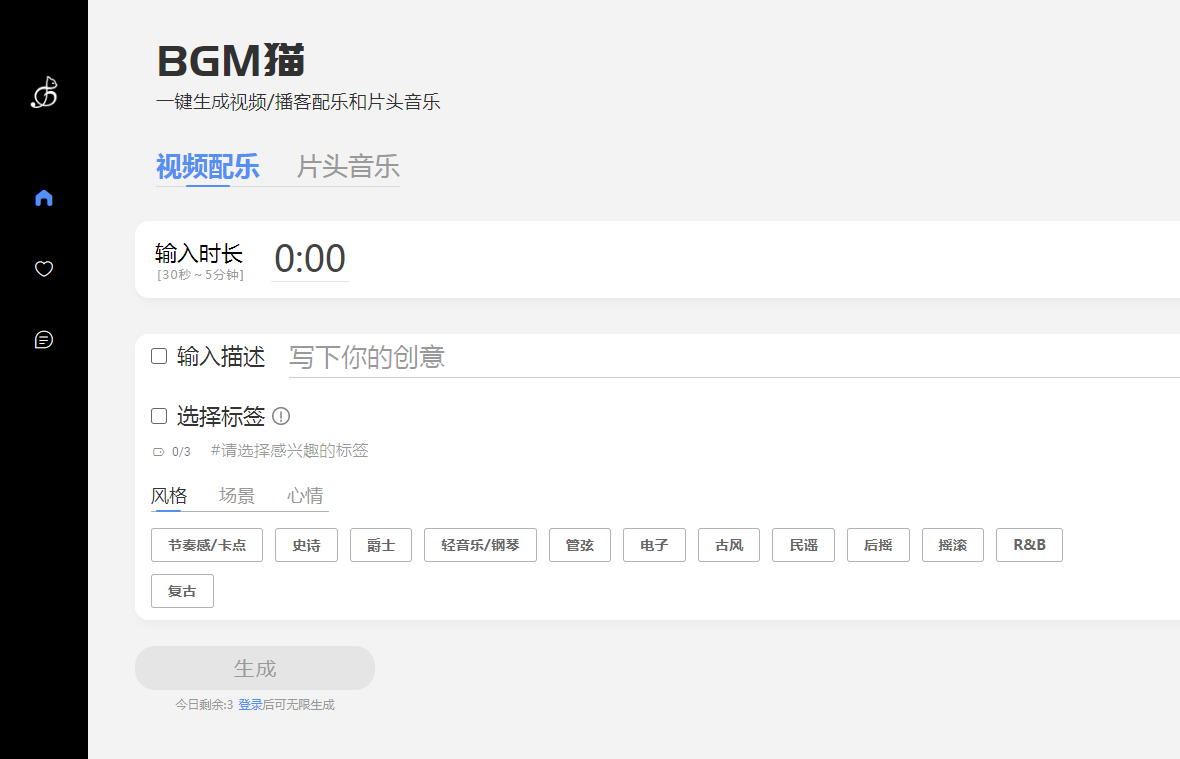Click the 0:00 duration input field

310,259
